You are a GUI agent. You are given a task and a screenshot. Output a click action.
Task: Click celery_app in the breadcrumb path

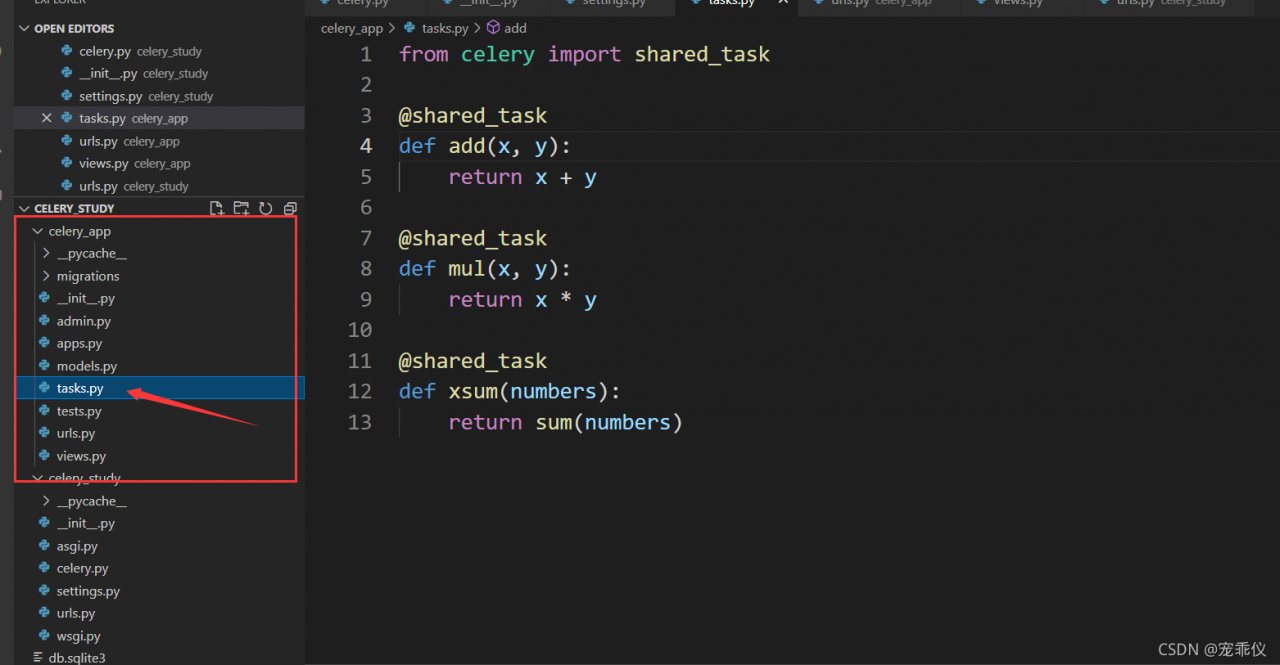click(x=351, y=28)
